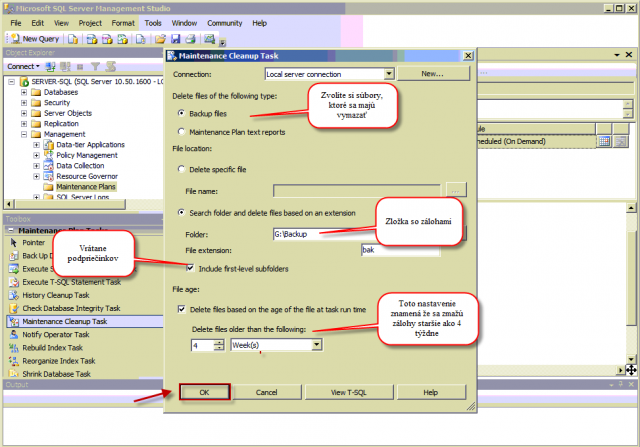
Task: Collapse the Maintenance Plan Tasks toolbox group
Action: point(11,230)
